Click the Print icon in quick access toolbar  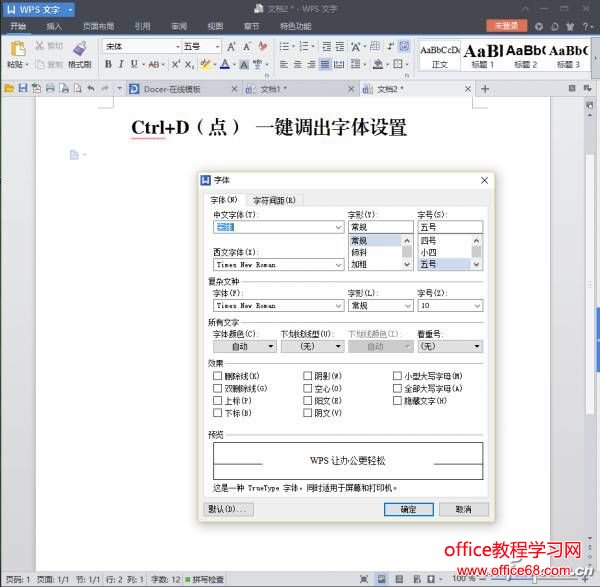pos(50,89)
